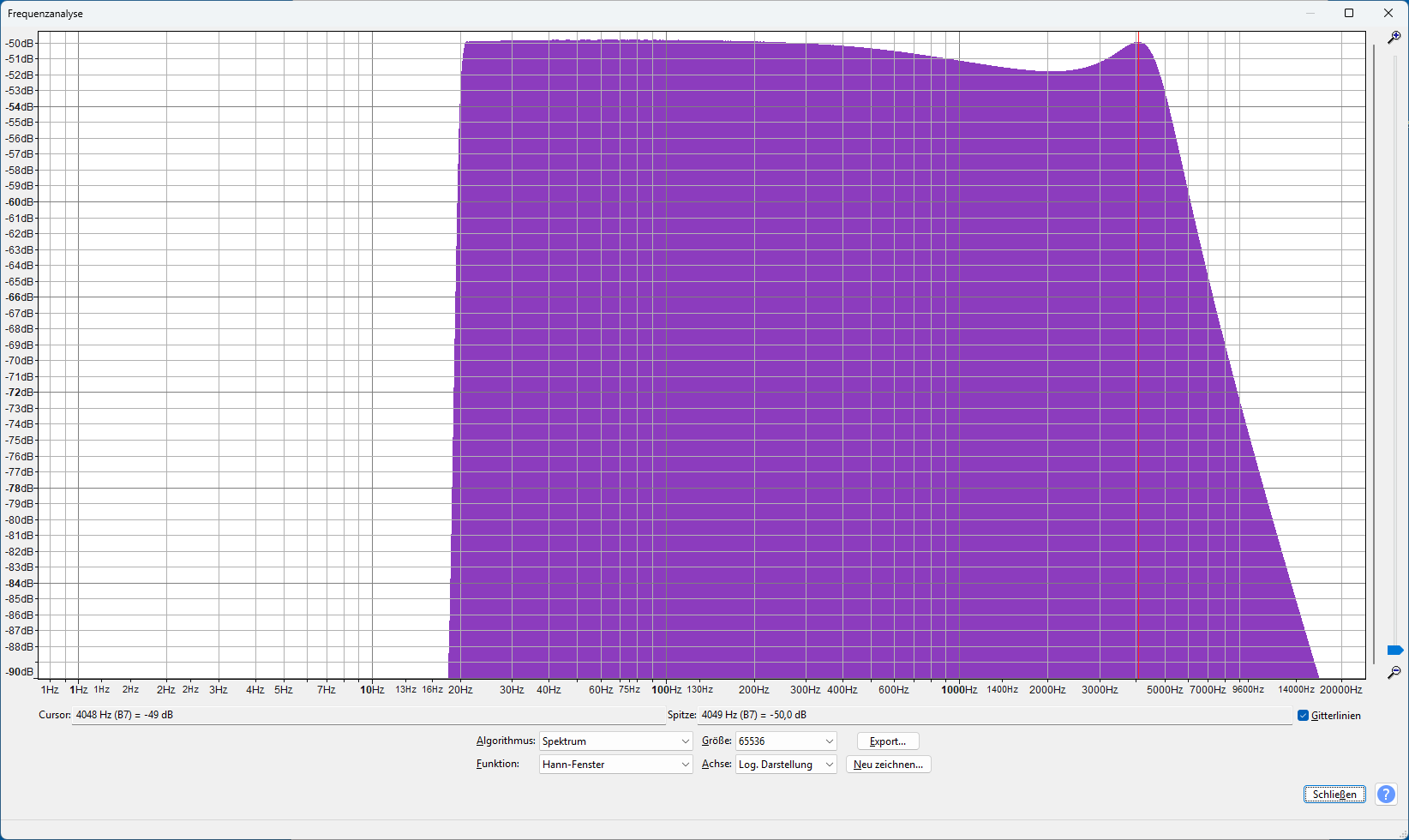This screenshot has height=840, width=1409.
Task: Toggle the Gitterlinien checkbox
Action: (1304, 715)
